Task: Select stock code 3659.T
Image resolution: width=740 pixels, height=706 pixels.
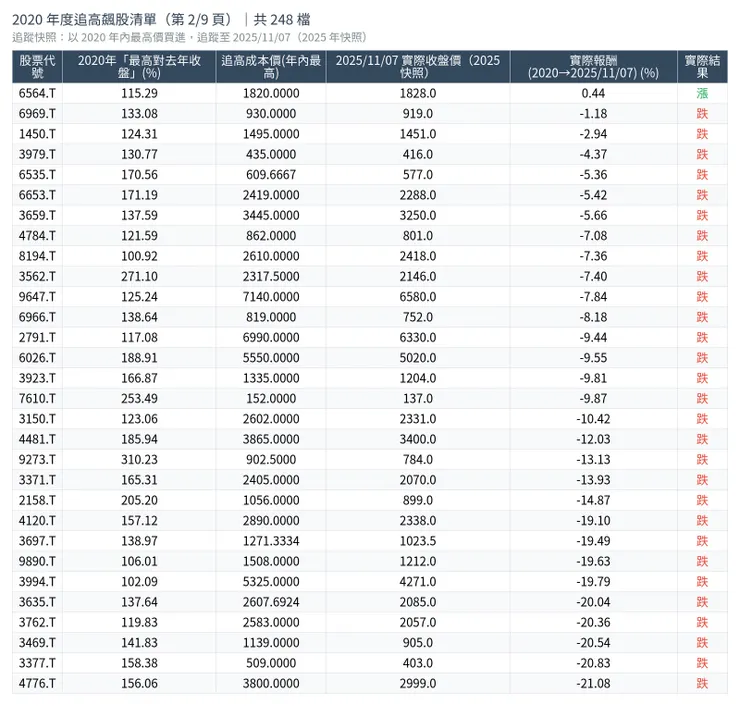Action: pos(37,215)
